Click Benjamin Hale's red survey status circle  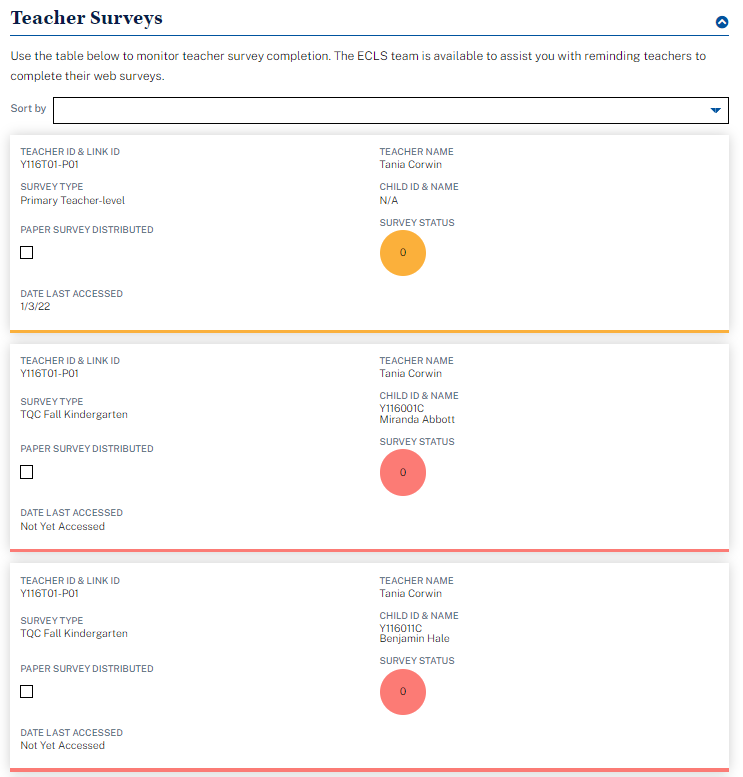click(x=403, y=691)
